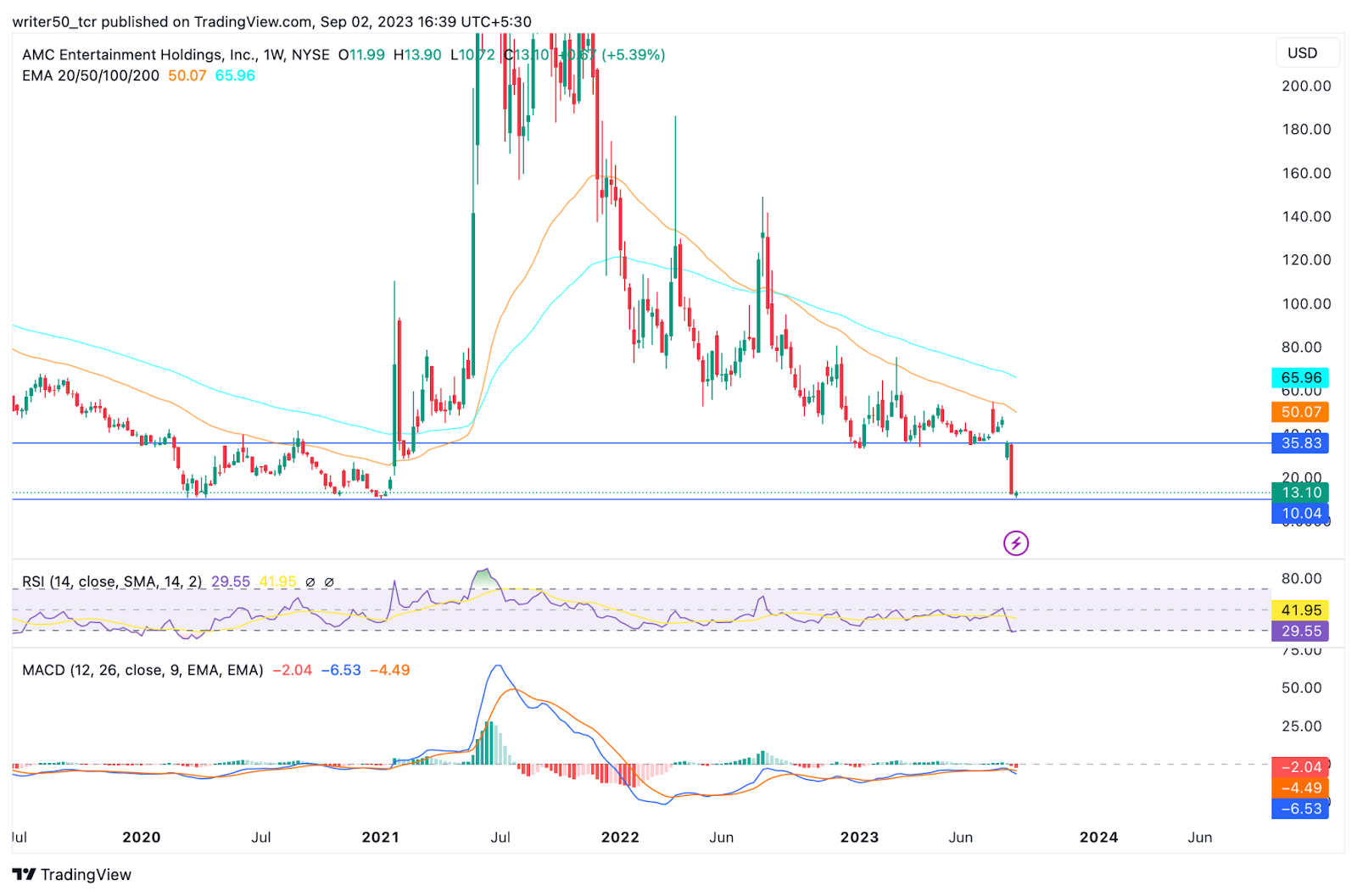Image resolution: width=1357 pixels, height=896 pixels.
Task: Click the 2022 label on the time axis
Action: [x=620, y=837]
